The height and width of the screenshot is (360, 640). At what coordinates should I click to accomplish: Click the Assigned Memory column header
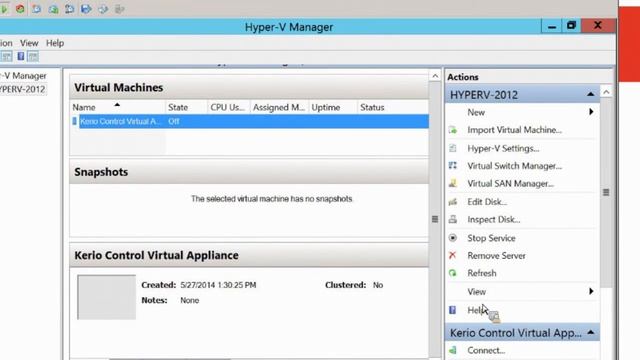click(279, 107)
